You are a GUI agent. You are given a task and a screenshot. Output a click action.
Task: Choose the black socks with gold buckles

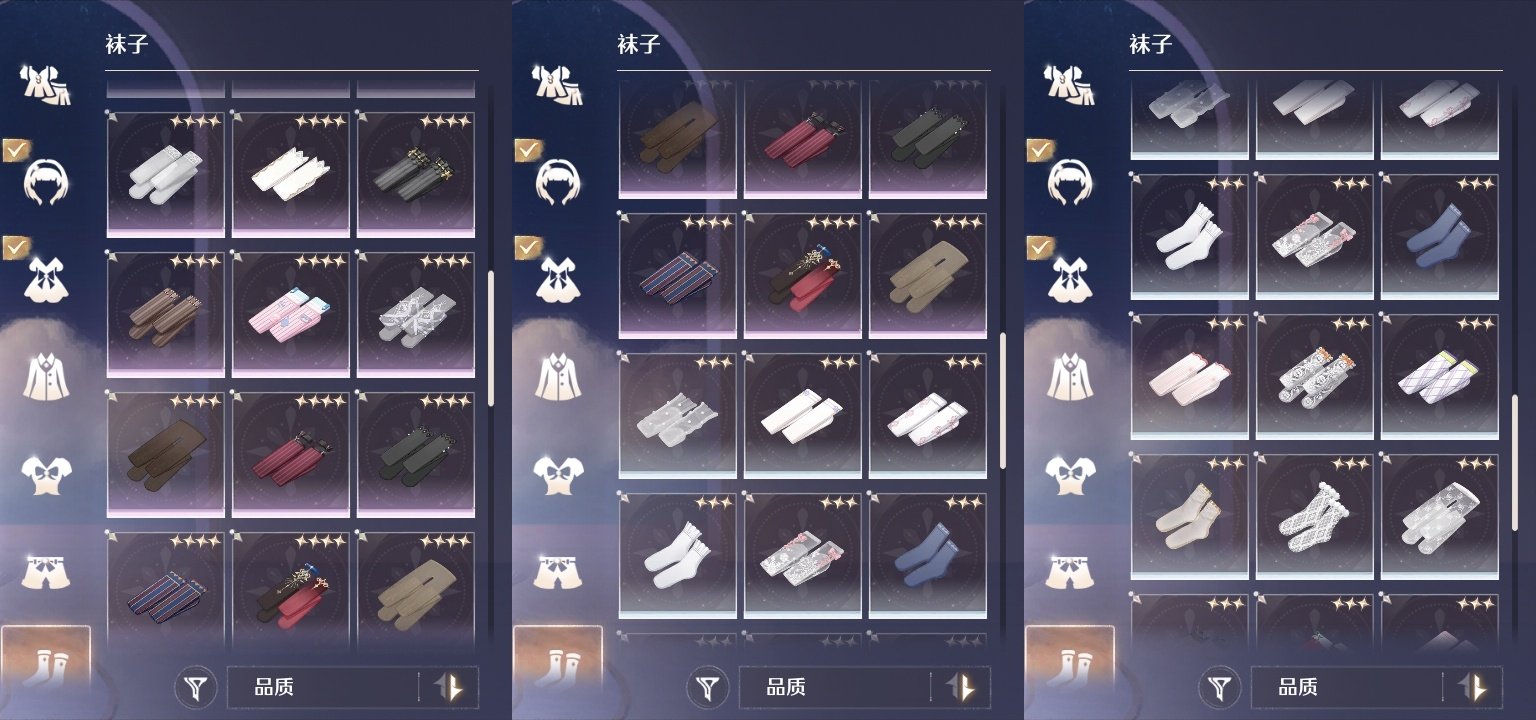pyautogui.click(x=415, y=174)
